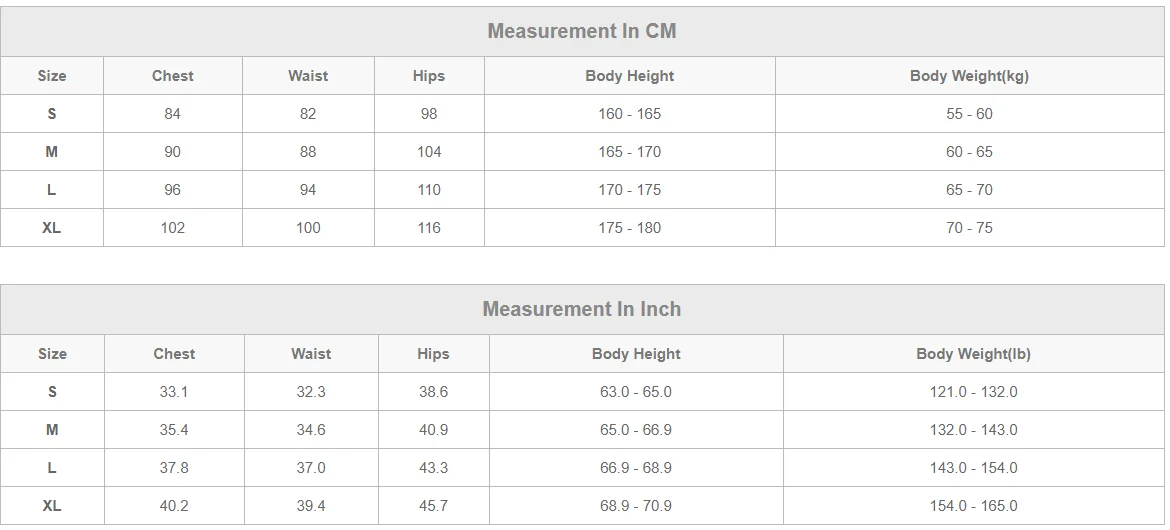1170x530 pixels.
Task: Click the 68.9 - 70.9 height cell
Action: [x=636, y=506]
